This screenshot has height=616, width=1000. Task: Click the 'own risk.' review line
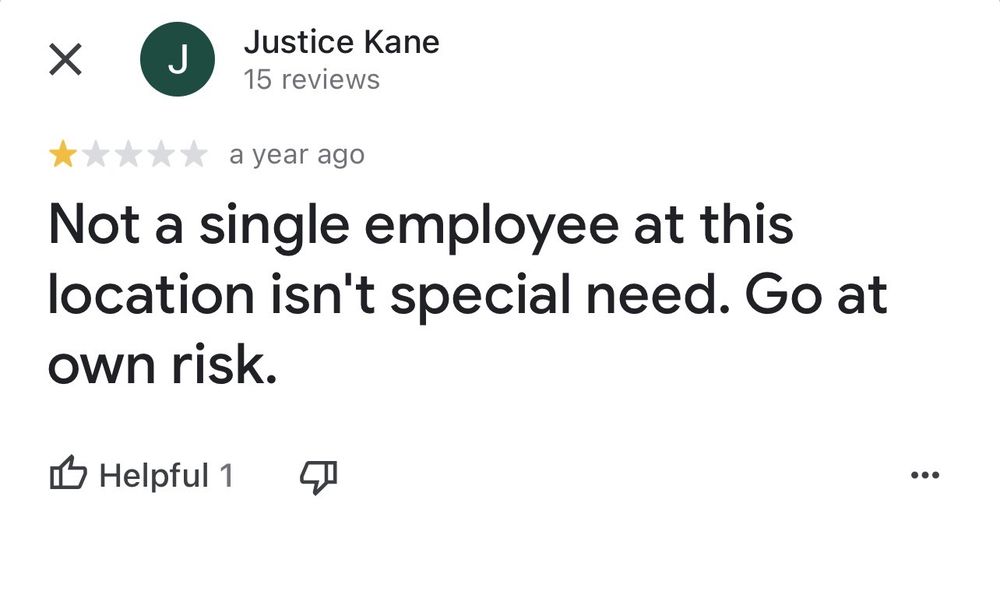pos(161,368)
